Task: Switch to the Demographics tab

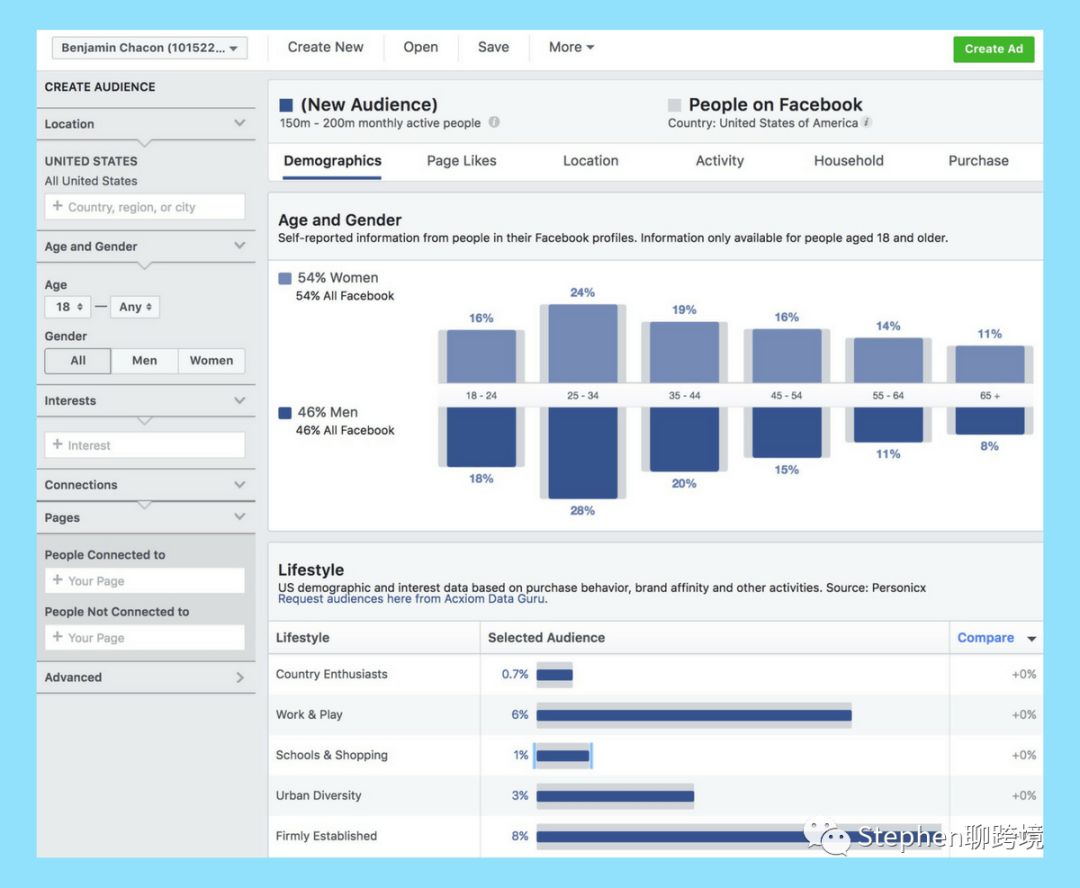Action: click(332, 161)
